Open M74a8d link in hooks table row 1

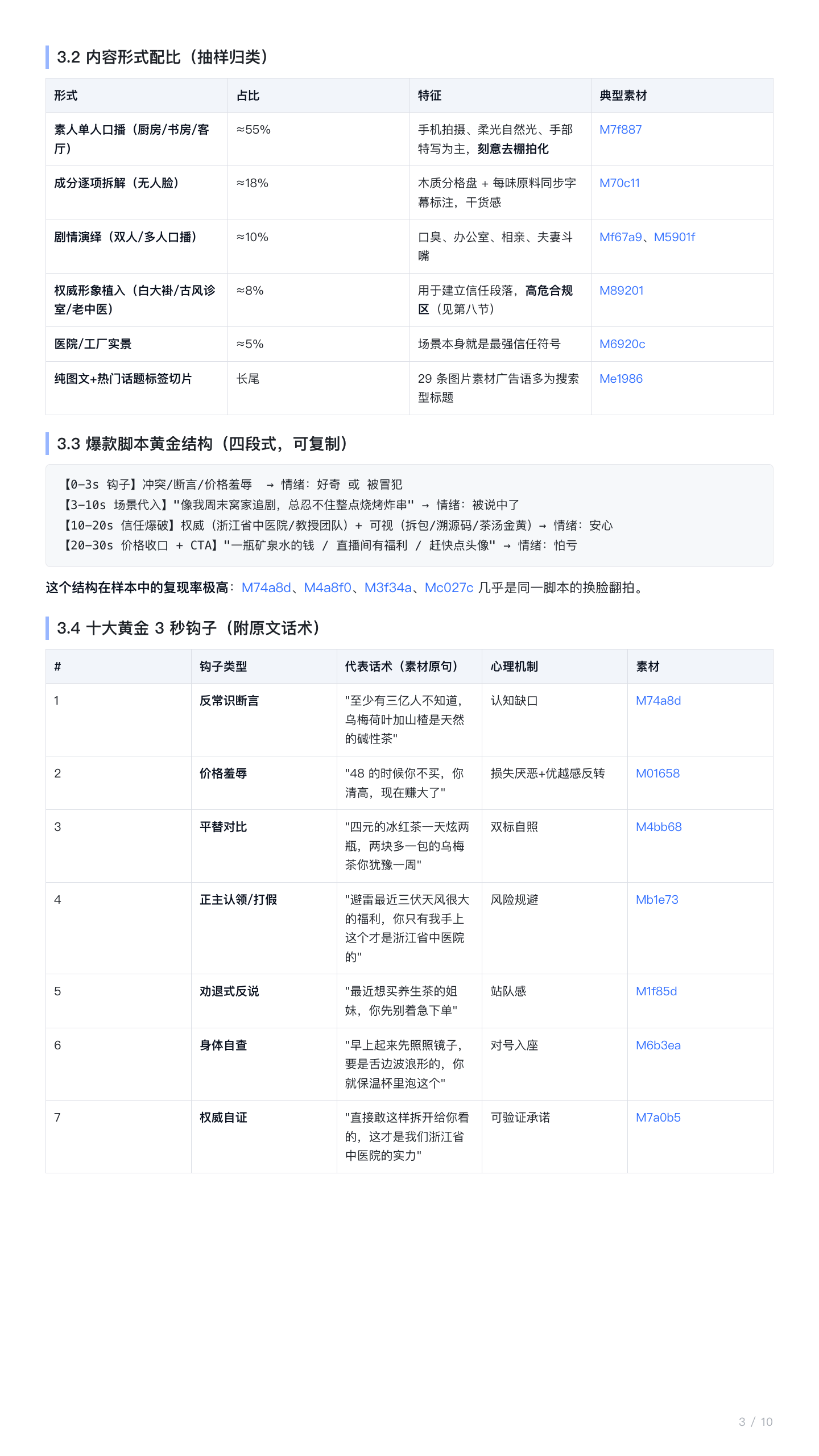pos(658,701)
